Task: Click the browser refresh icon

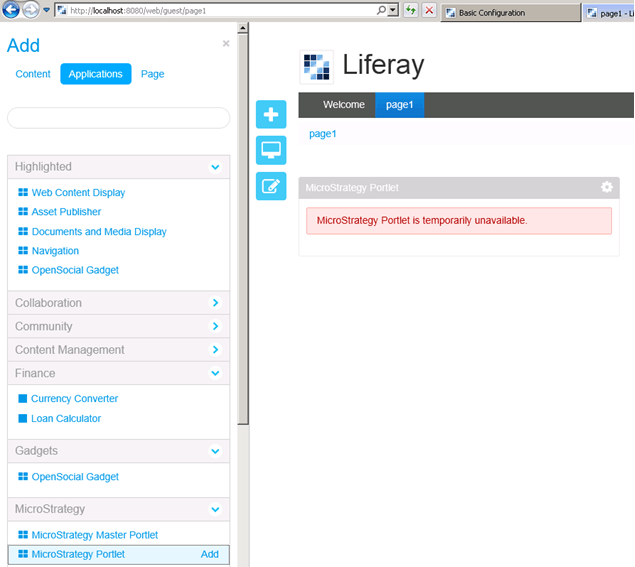Action: coord(410,11)
